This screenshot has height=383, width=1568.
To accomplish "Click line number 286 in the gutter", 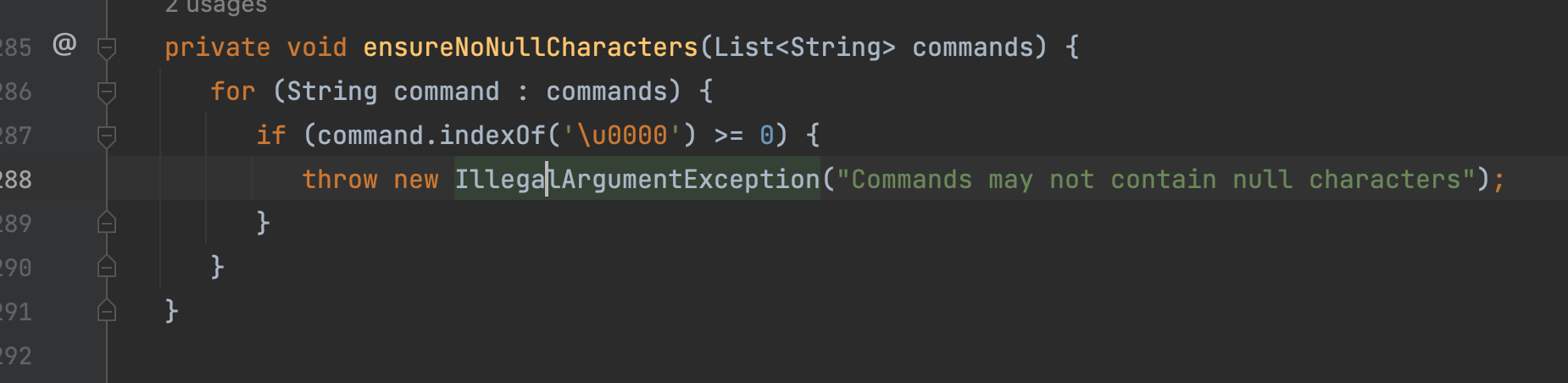I will [16, 92].
